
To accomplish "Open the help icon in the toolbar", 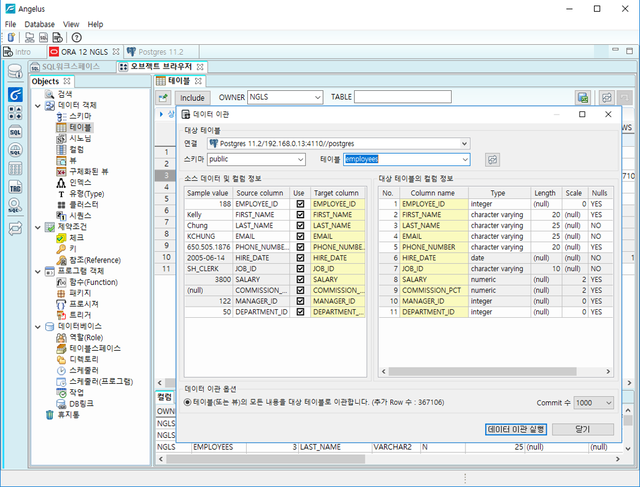I will (76, 38).
